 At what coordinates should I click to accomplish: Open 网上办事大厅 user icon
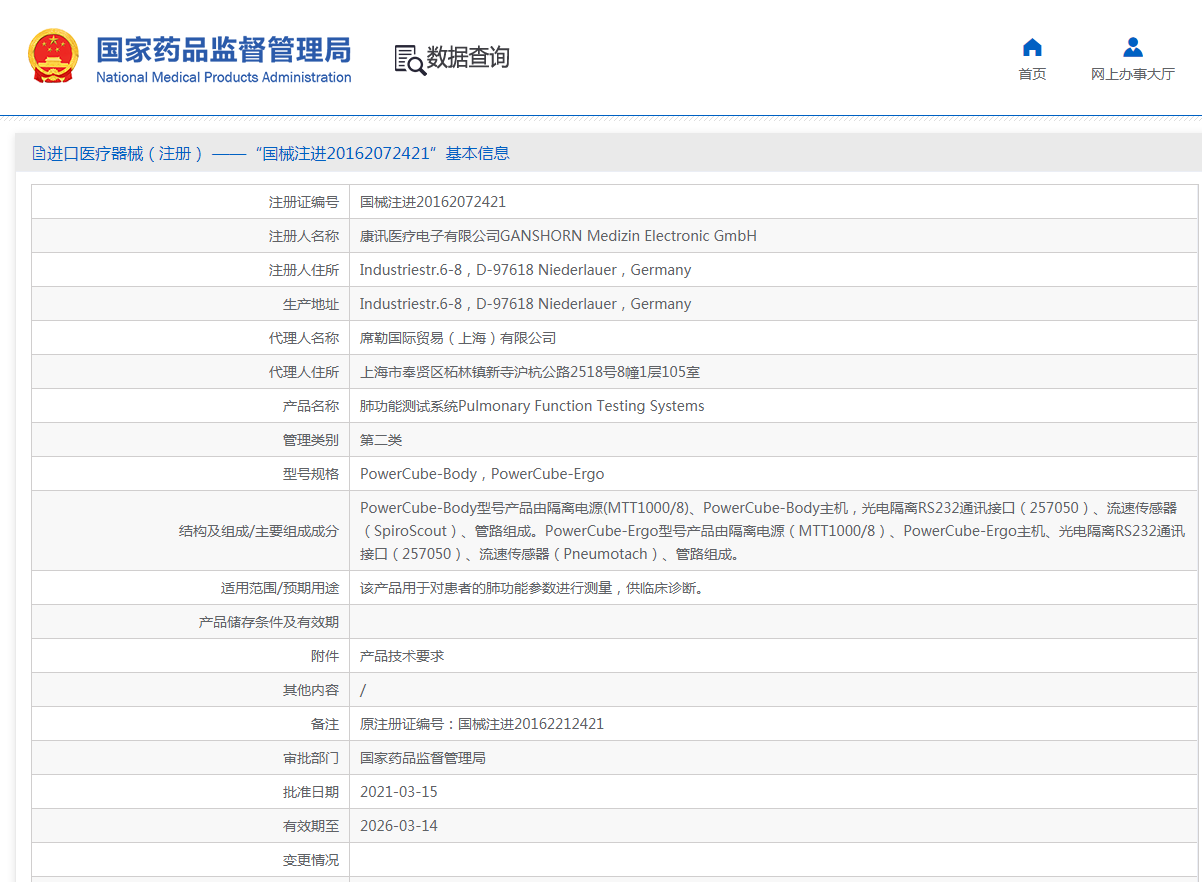pos(1133,47)
